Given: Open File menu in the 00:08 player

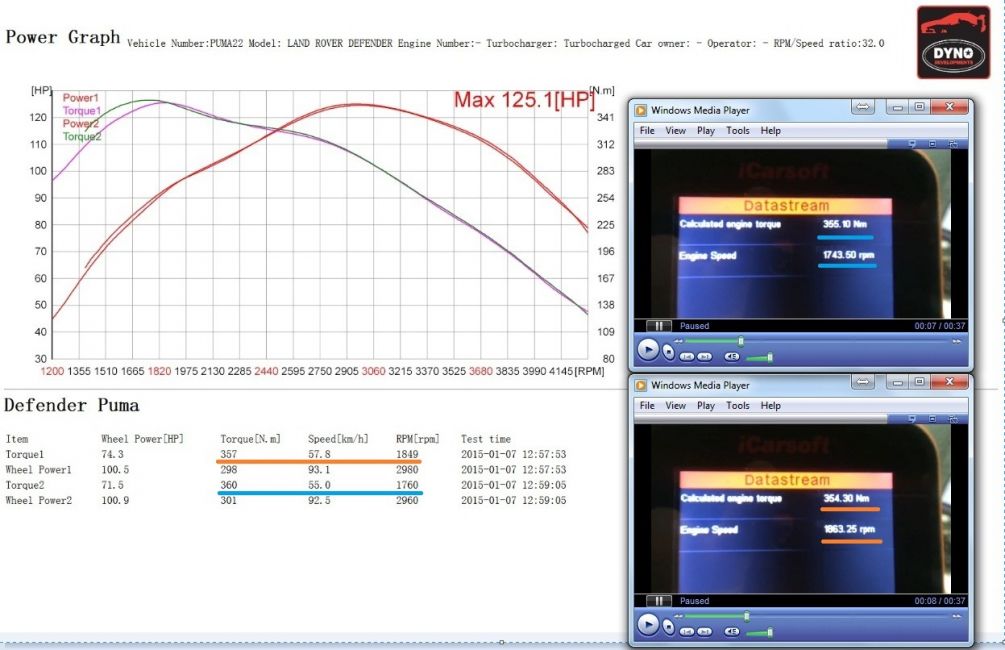Looking at the screenshot, I should coord(647,406).
